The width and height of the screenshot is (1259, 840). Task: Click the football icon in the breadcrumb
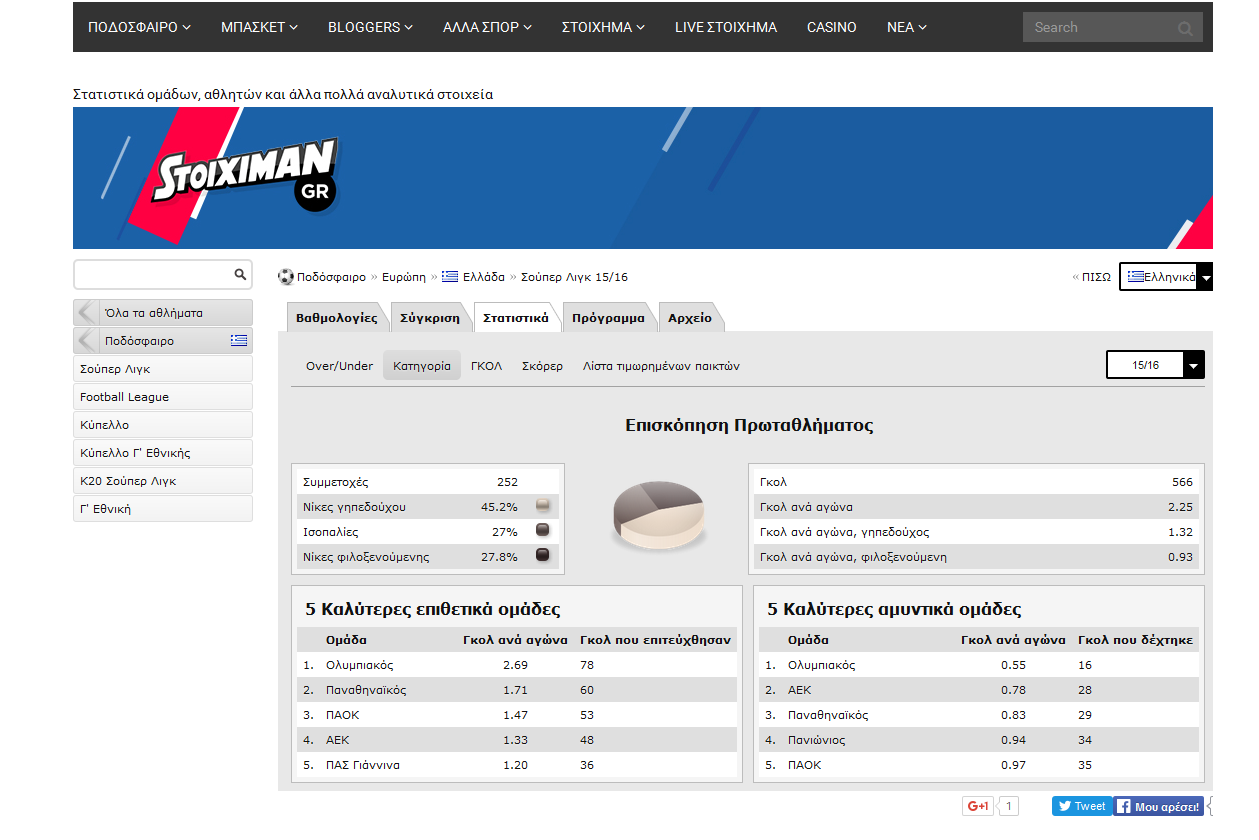click(284, 276)
